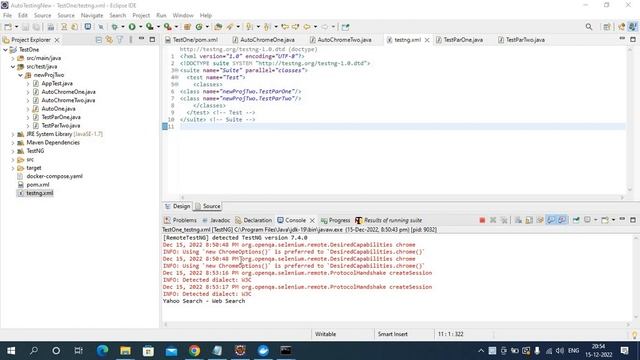Viewport: 640px width, 360px height.
Task: Collapse the newProjTwo package
Action: 20,75
